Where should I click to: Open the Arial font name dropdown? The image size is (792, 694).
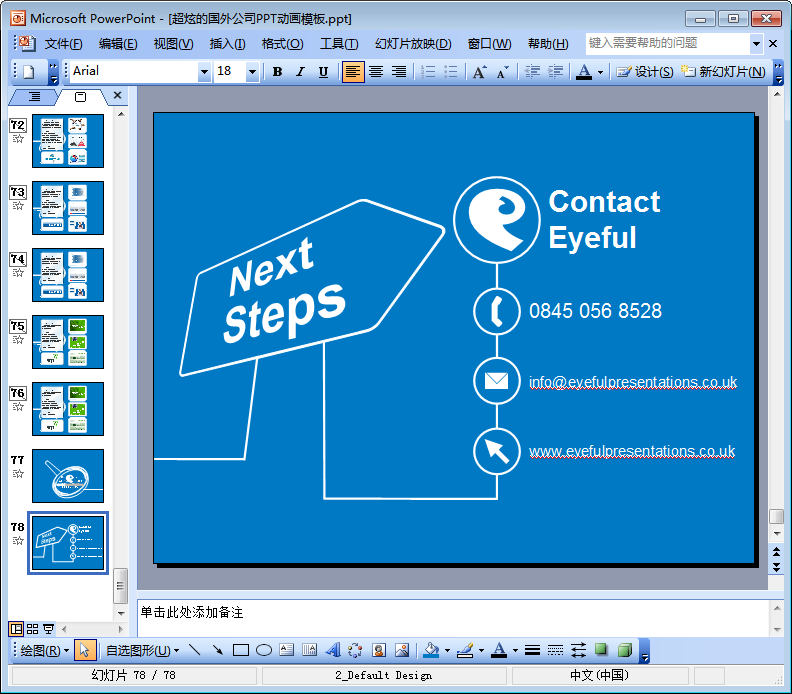[x=204, y=72]
